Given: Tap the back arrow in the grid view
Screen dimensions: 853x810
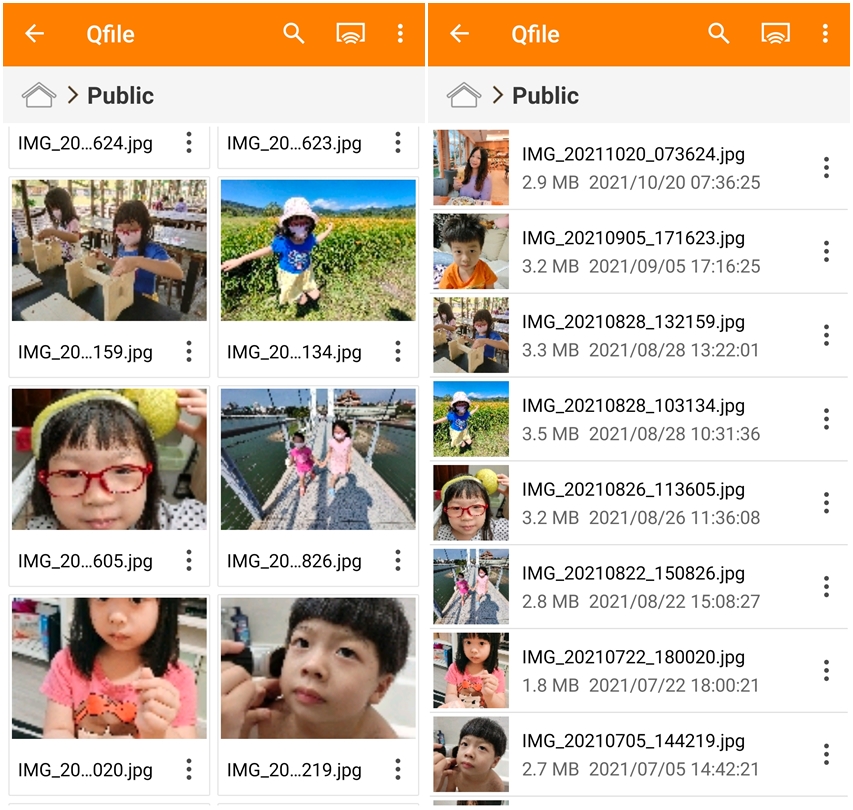Looking at the screenshot, I should (35, 34).
